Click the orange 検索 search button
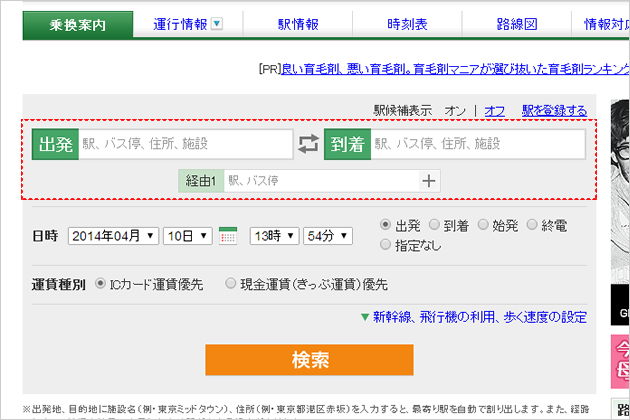Image resolution: width=630 pixels, height=420 pixels. 309,360
